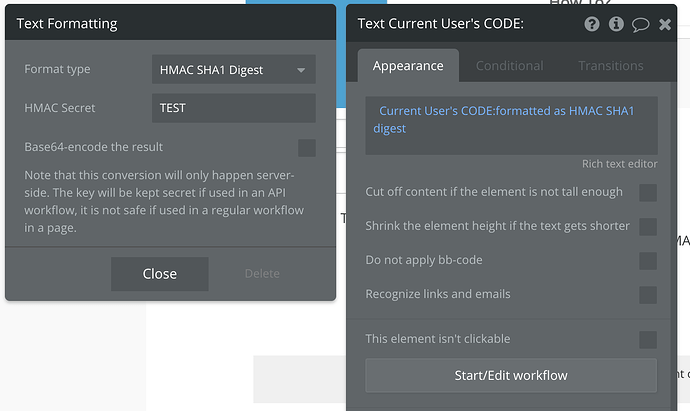Click the HMAC Secret input field

pyautogui.click(x=233, y=108)
